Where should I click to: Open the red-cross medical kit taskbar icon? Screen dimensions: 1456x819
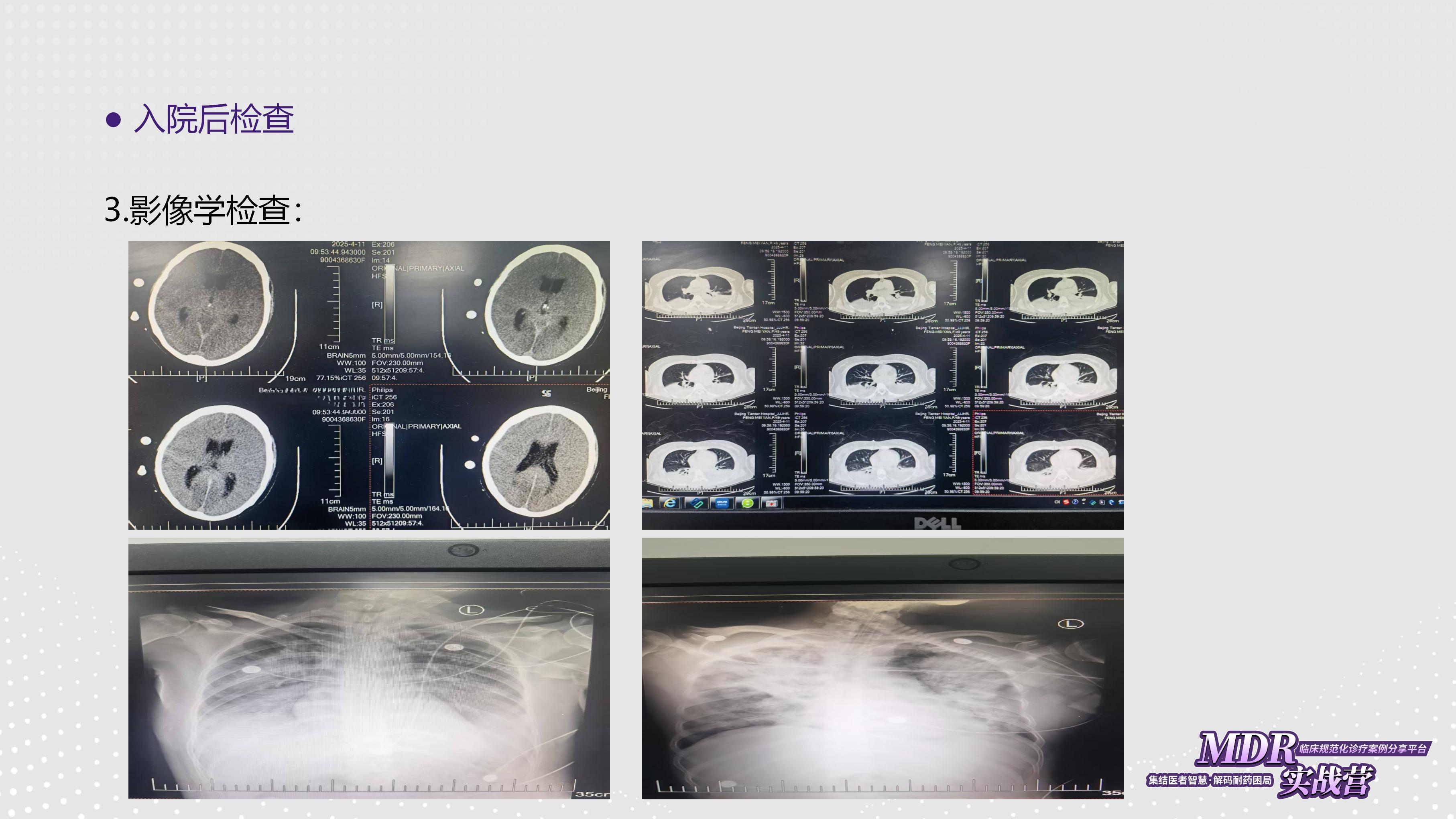[773, 503]
